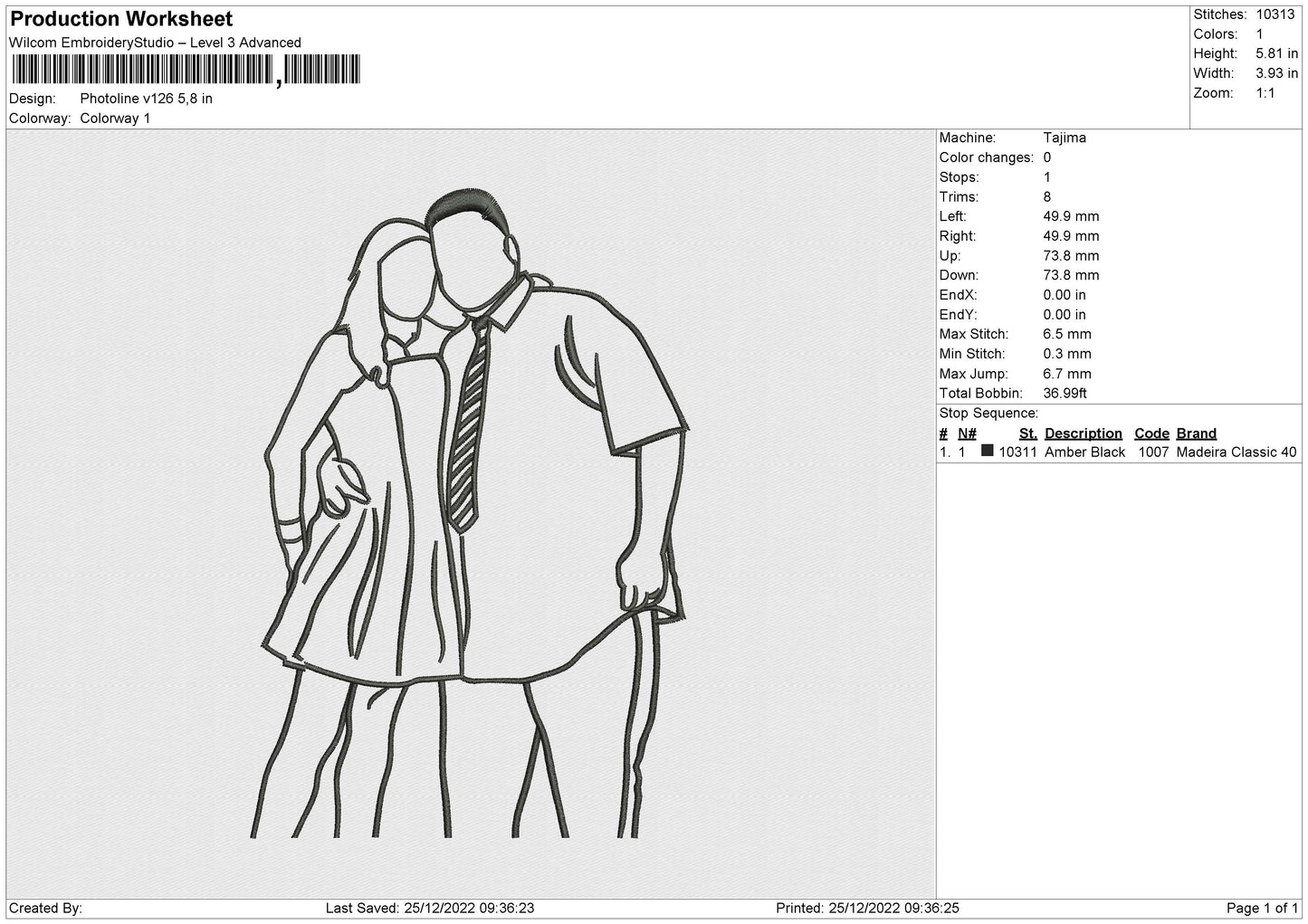Click design name "Photoline v126 5,8 in"
The height and width of the screenshot is (924, 1308).
(x=147, y=99)
